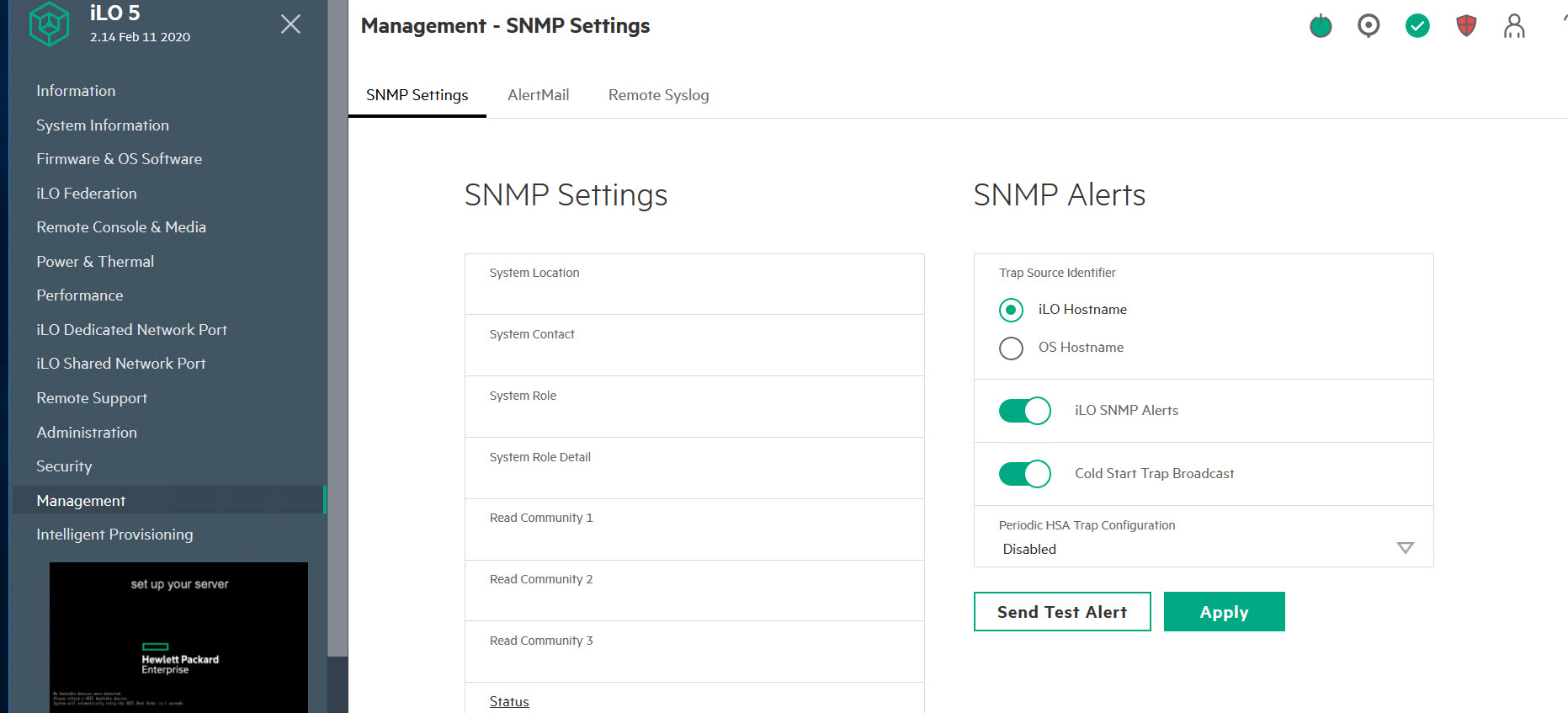
Task: Click the red security shield icon
Action: (x=1466, y=26)
